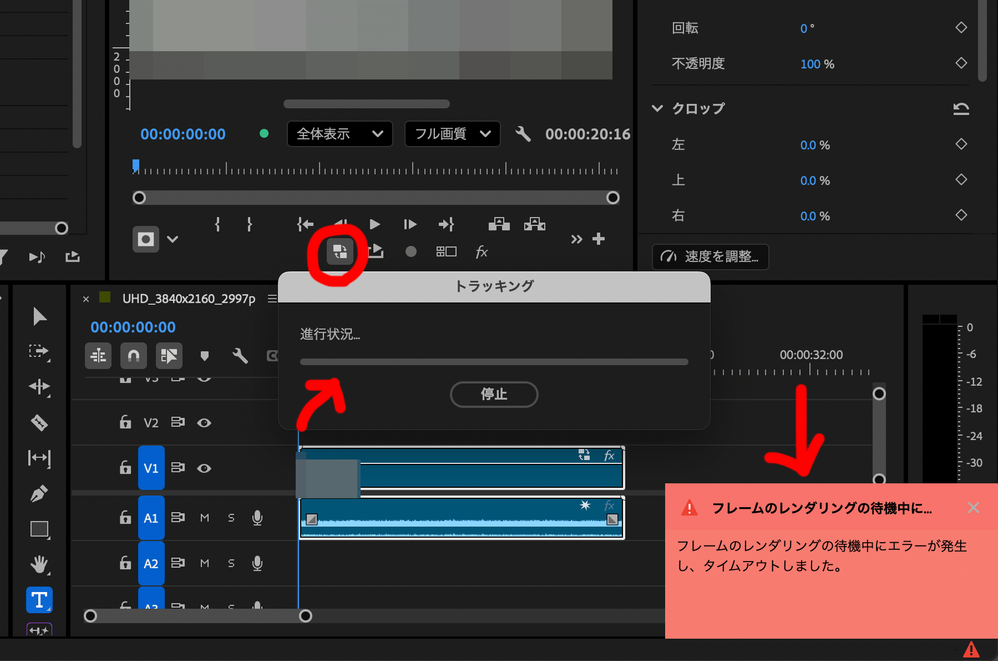The height and width of the screenshot is (661, 998).
Task: Click the Mark Out bracket icon
Action: [249, 224]
